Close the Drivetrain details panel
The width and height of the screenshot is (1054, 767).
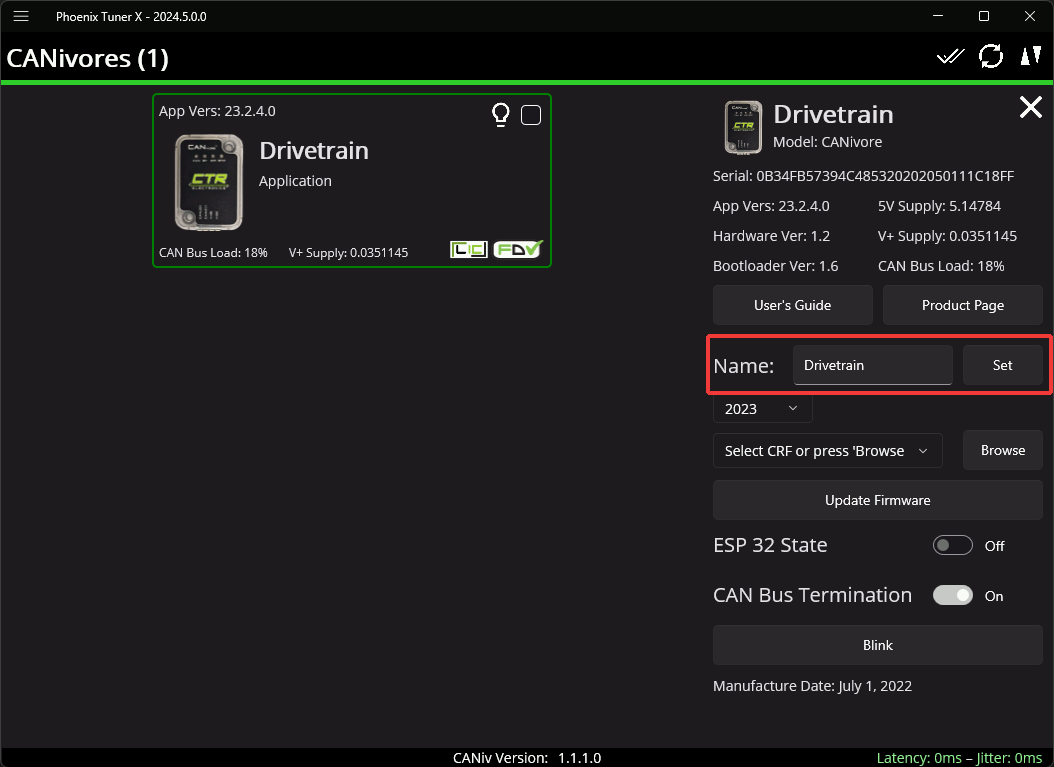coord(1030,107)
